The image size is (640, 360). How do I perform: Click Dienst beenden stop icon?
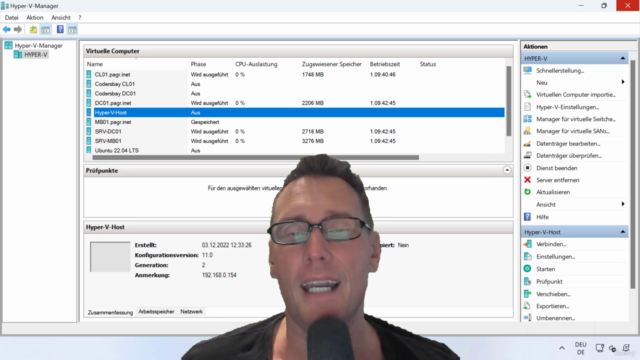tap(528, 168)
